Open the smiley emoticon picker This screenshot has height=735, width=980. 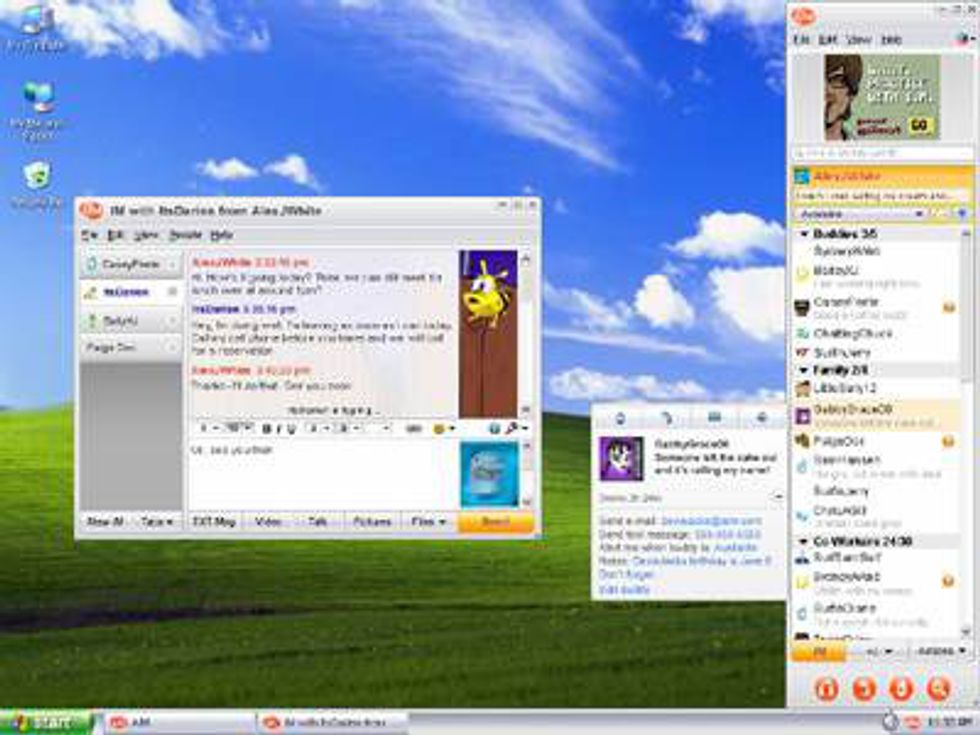click(x=440, y=428)
